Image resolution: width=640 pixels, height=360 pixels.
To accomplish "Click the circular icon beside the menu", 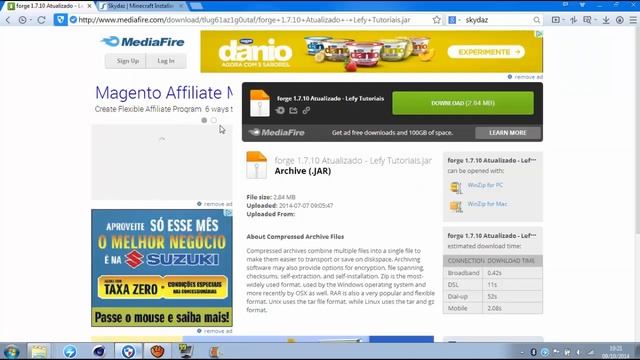I will (620, 20).
